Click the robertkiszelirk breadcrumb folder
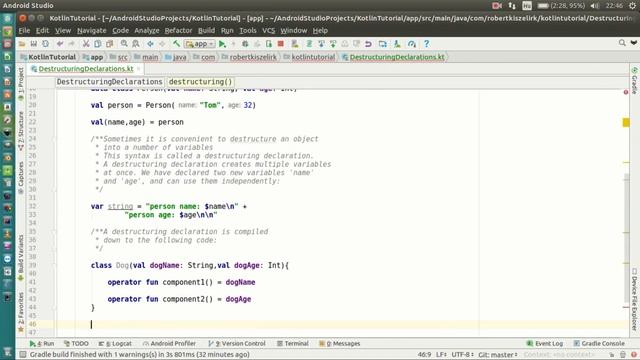 tap(249, 57)
